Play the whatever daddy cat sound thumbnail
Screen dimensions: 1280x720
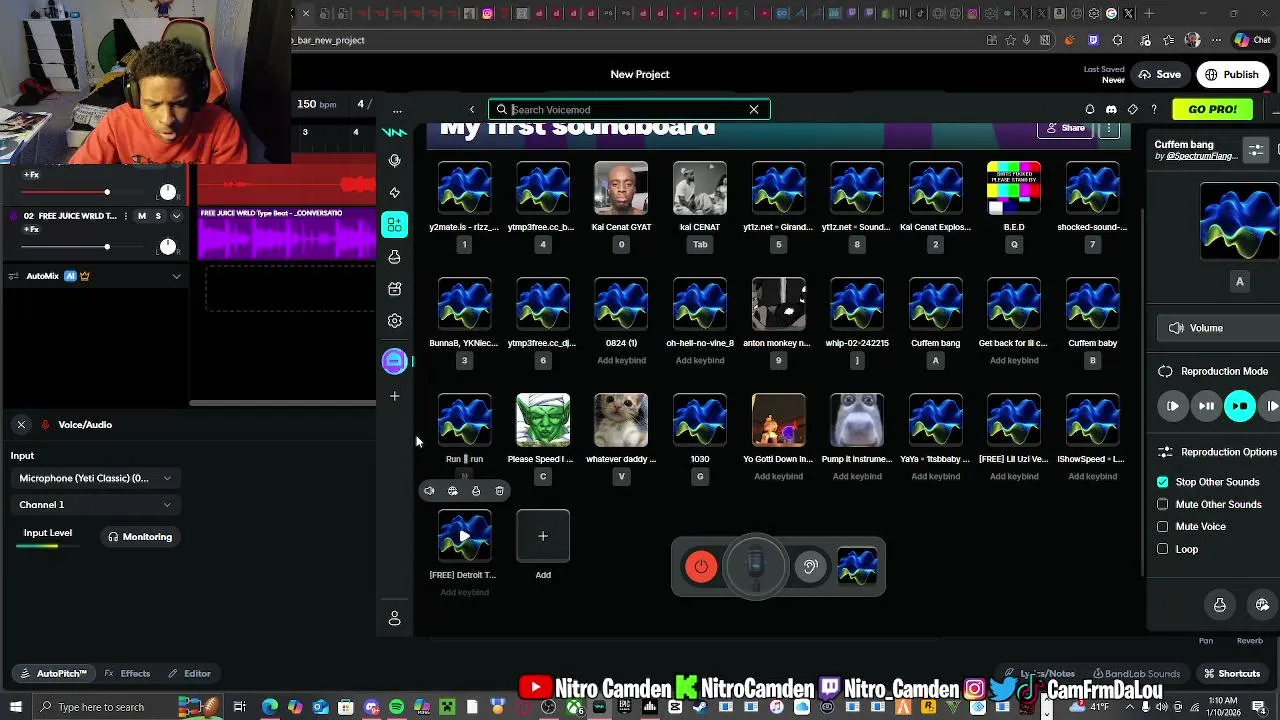pyautogui.click(x=621, y=420)
